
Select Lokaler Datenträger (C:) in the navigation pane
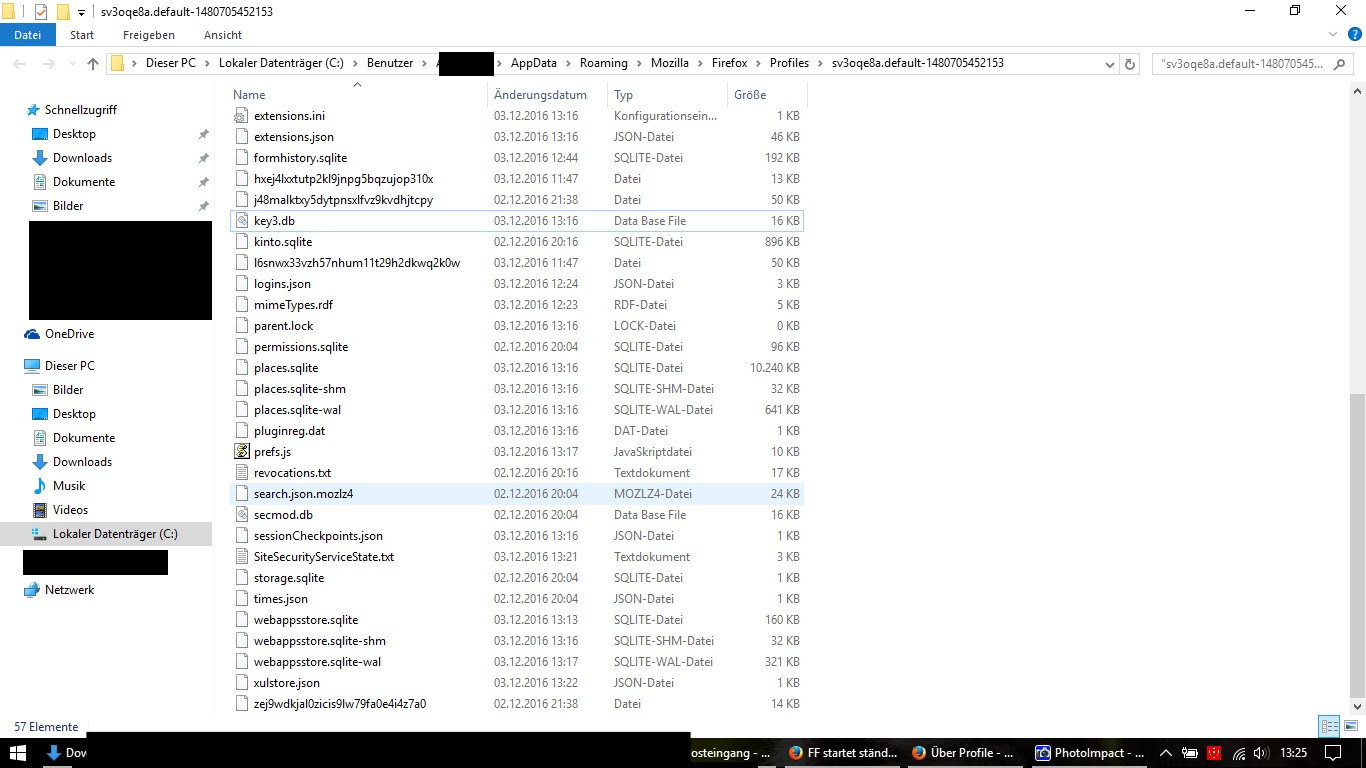115,534
